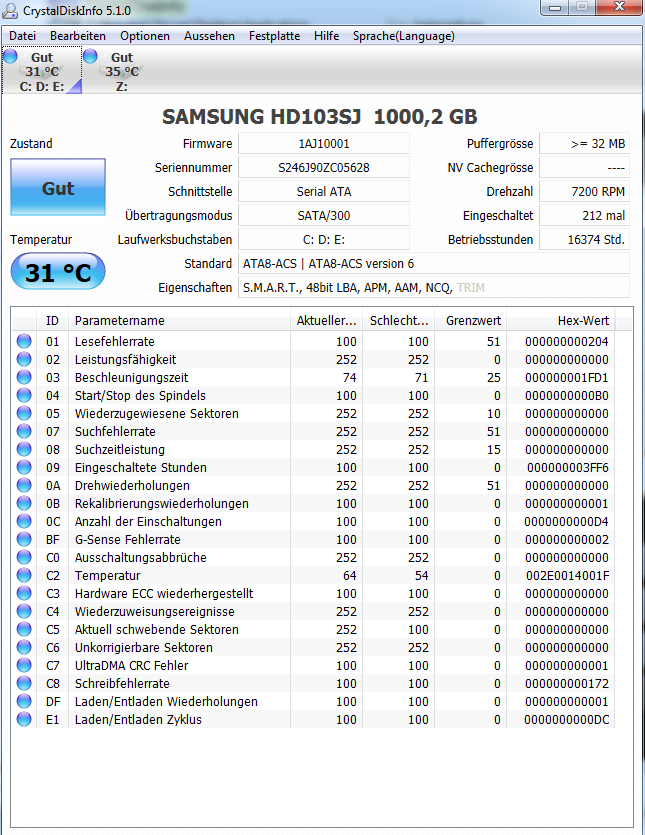645x835 pixels.
Task: Select the Eingeschaltete Stunden parameter name
Action: click(x=141, y=468)
